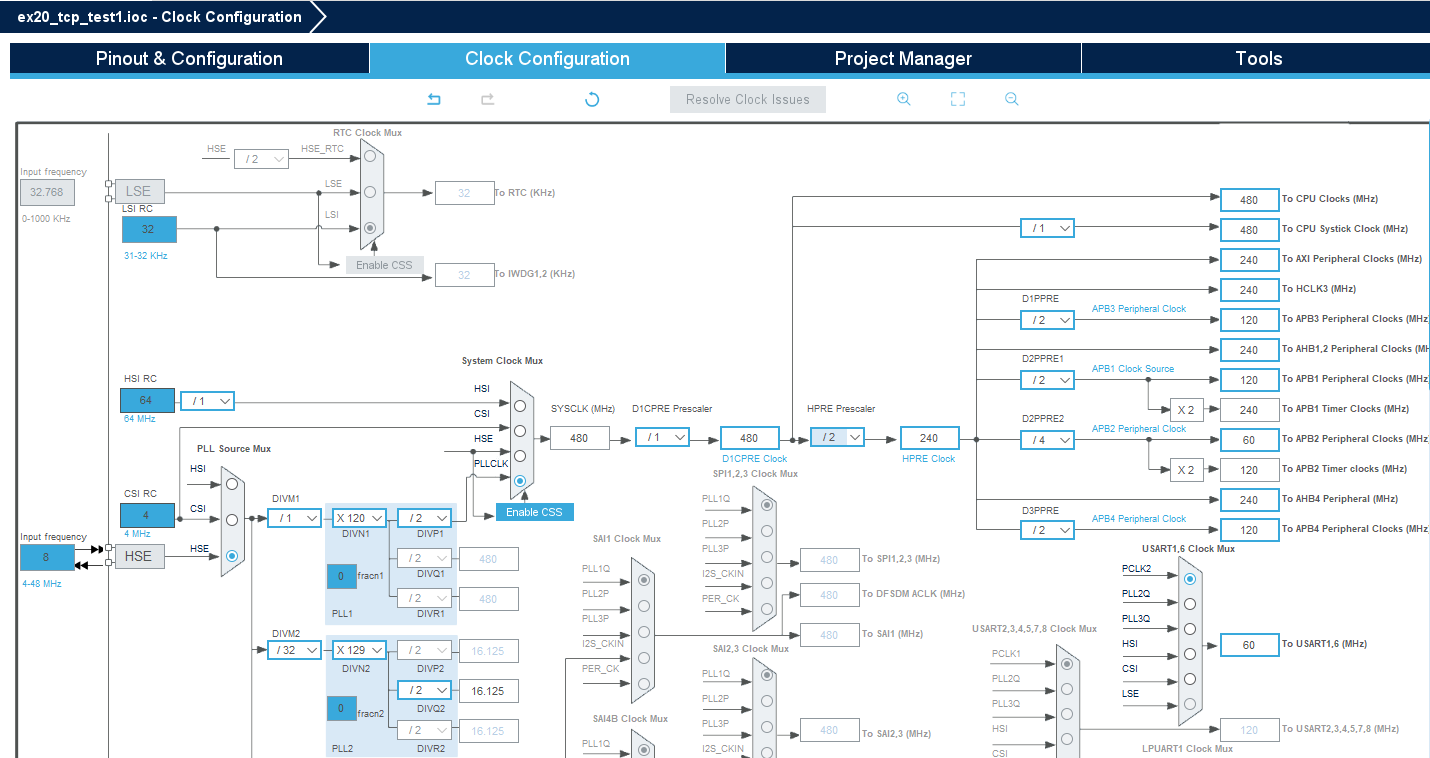
Task: Switch to Tools tab
Action: (x=1258, y=59)
